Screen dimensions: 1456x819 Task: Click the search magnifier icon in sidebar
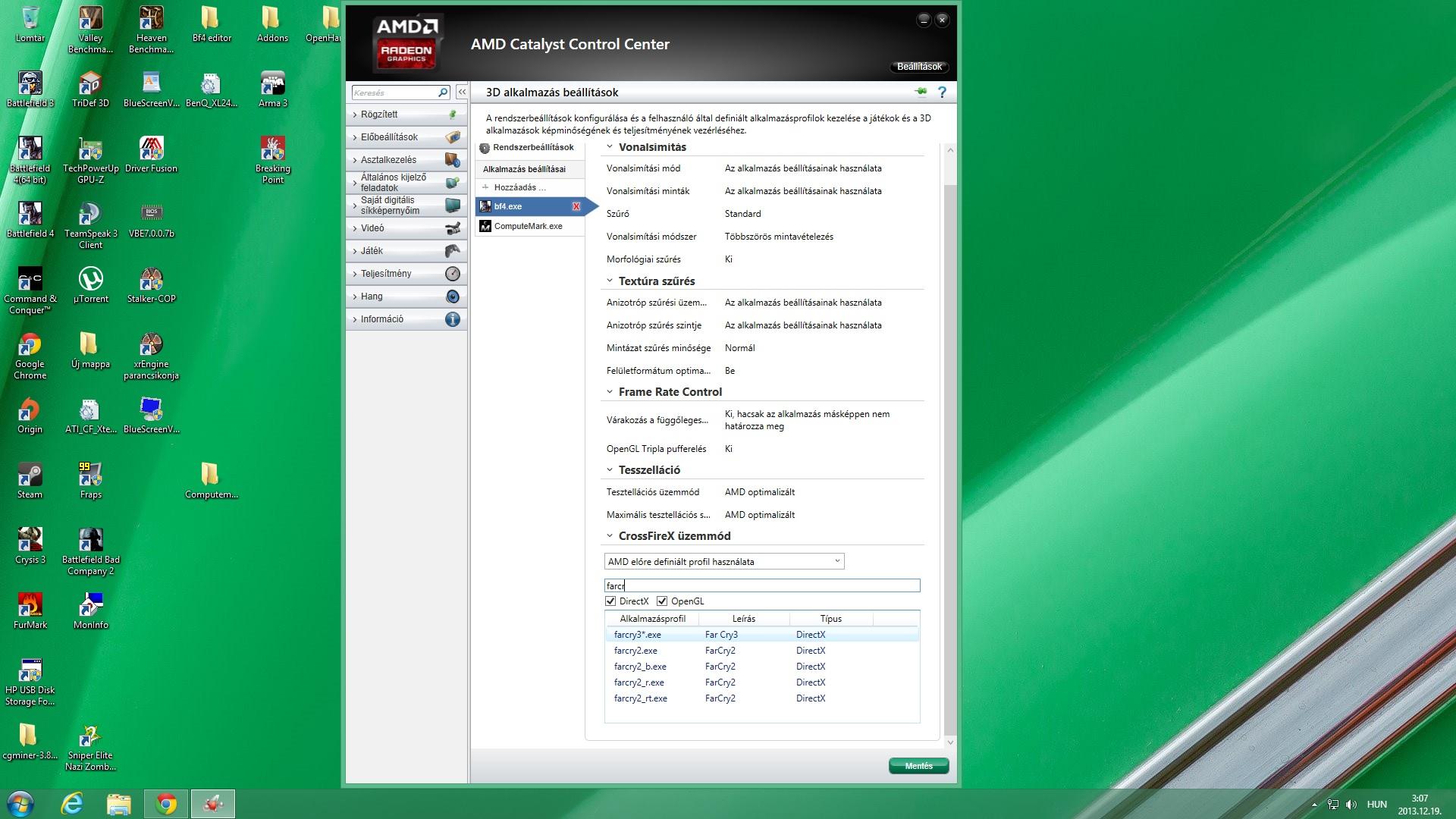click(443, 93)
